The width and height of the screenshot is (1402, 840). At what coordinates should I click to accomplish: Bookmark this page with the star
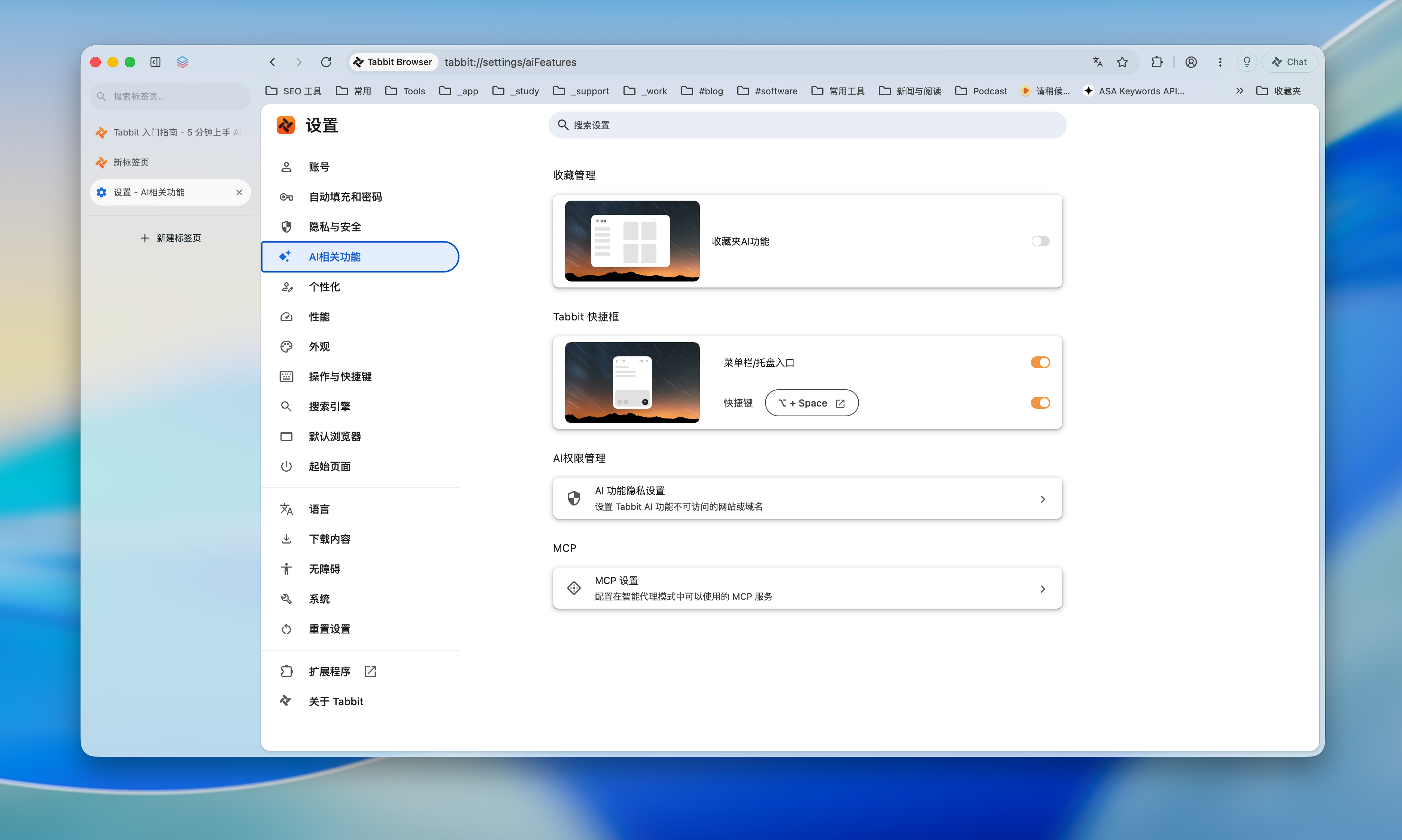(1122, 62)
